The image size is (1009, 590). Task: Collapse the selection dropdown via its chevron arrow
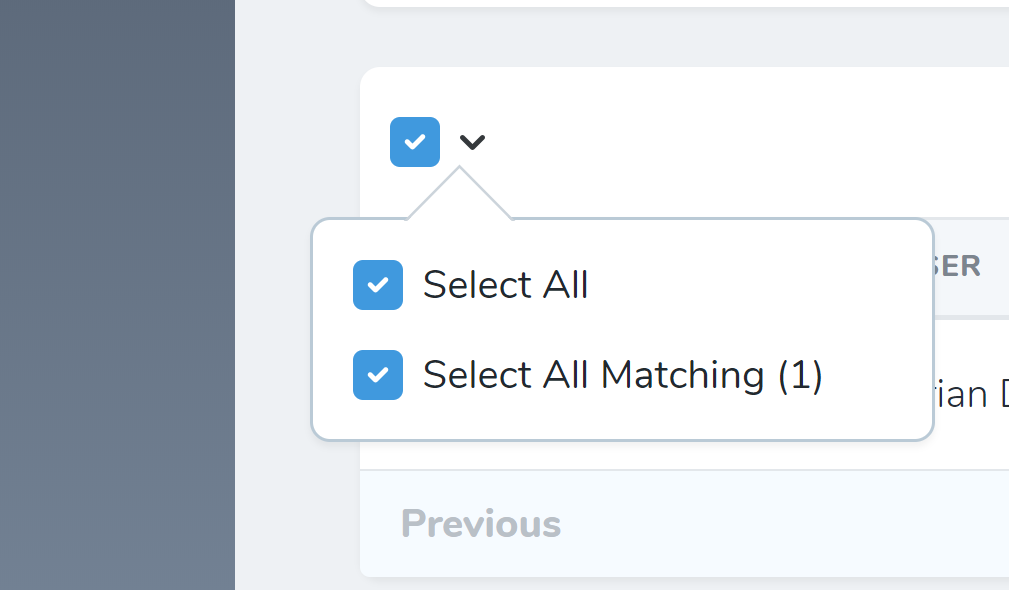point(471,141)
